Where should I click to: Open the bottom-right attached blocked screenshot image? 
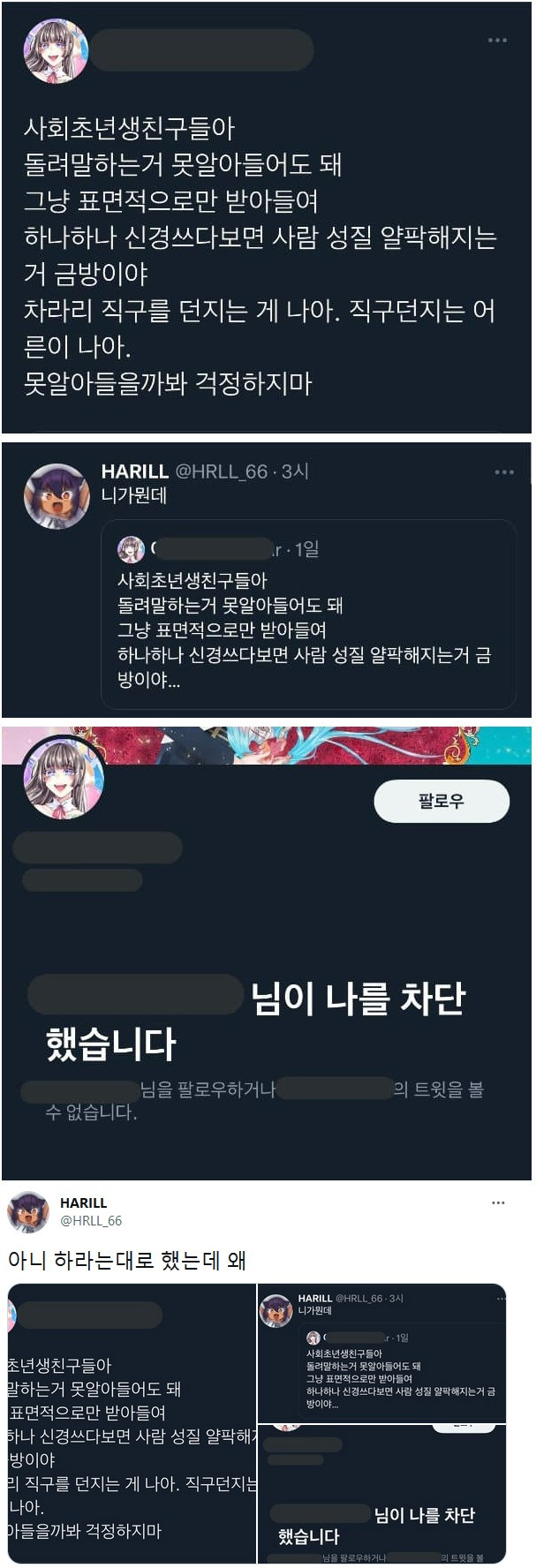coord(382,1494)
